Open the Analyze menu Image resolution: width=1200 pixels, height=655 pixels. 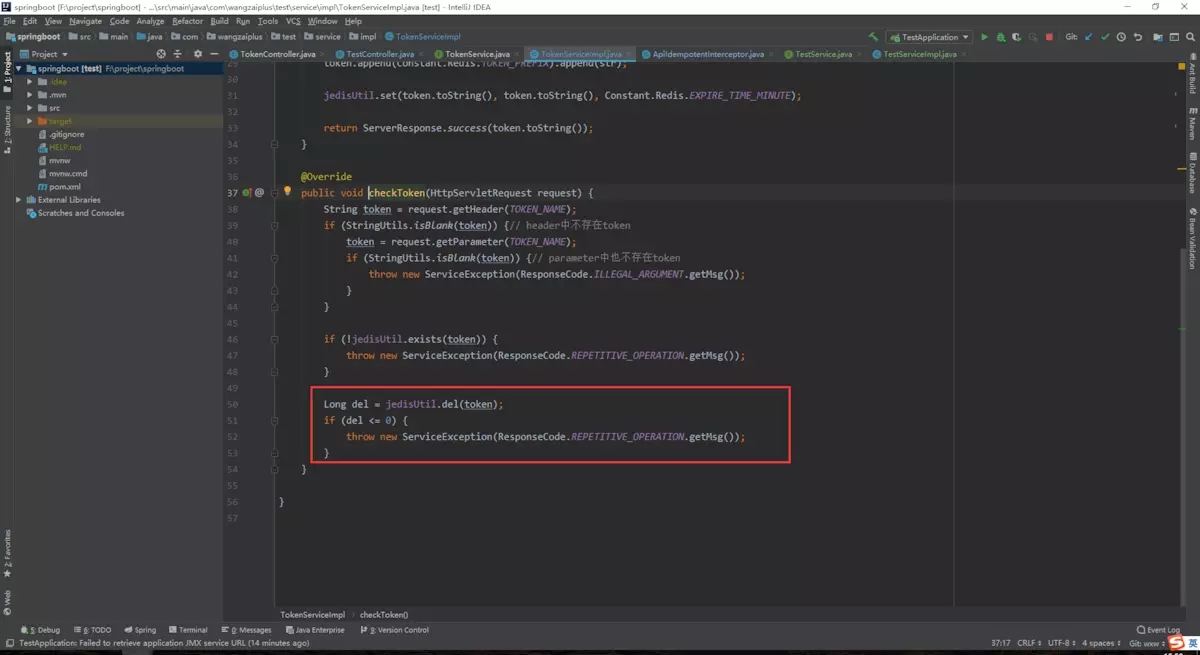tap(150, 21)
